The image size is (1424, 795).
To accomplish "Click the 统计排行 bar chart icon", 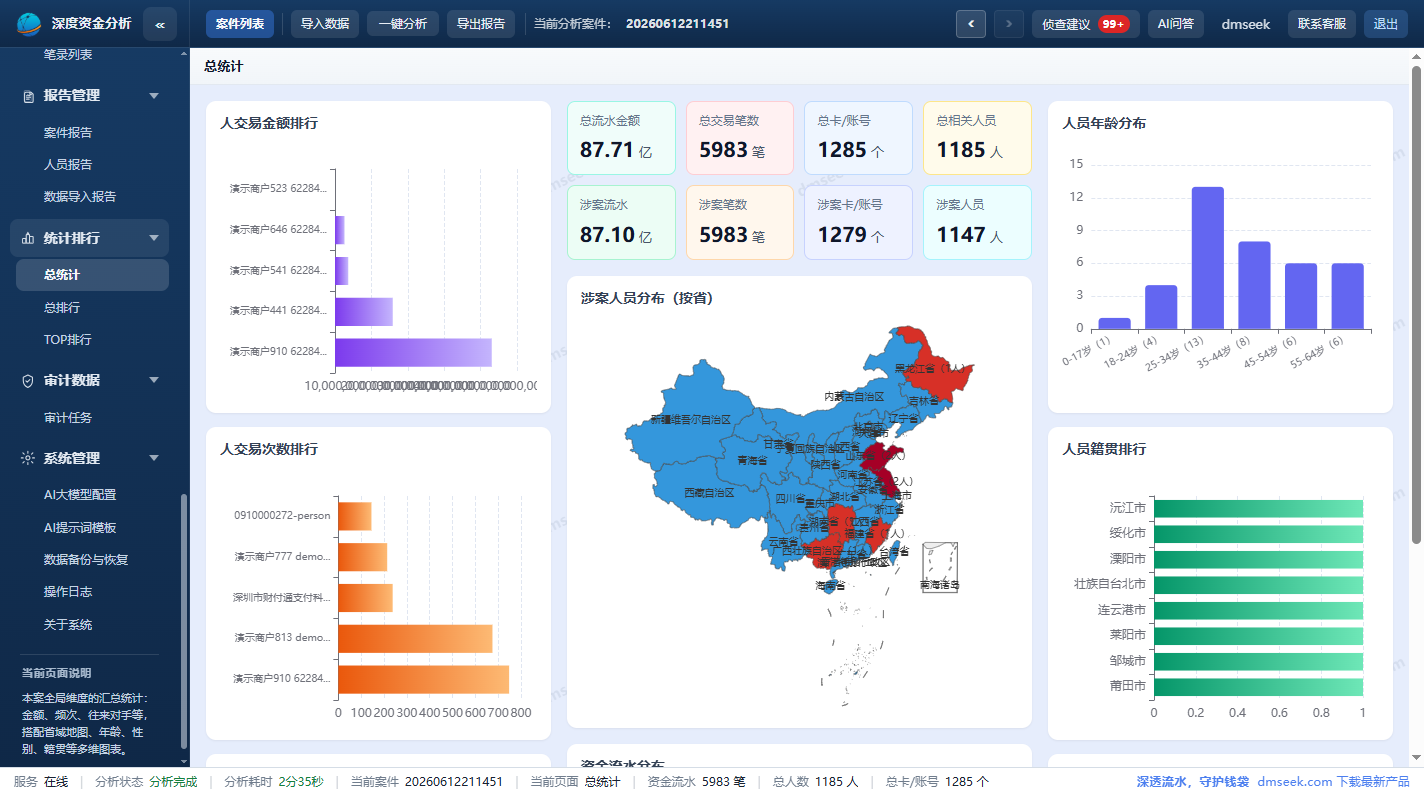I will [x=29, y=238].
